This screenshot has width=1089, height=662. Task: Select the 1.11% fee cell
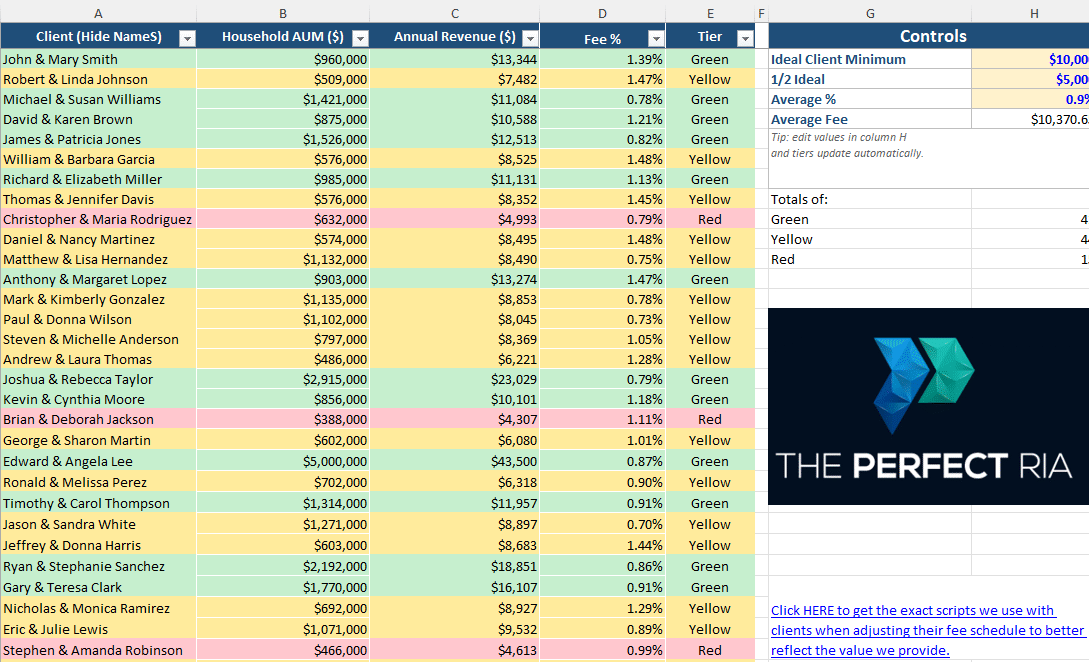coord(602,420)
